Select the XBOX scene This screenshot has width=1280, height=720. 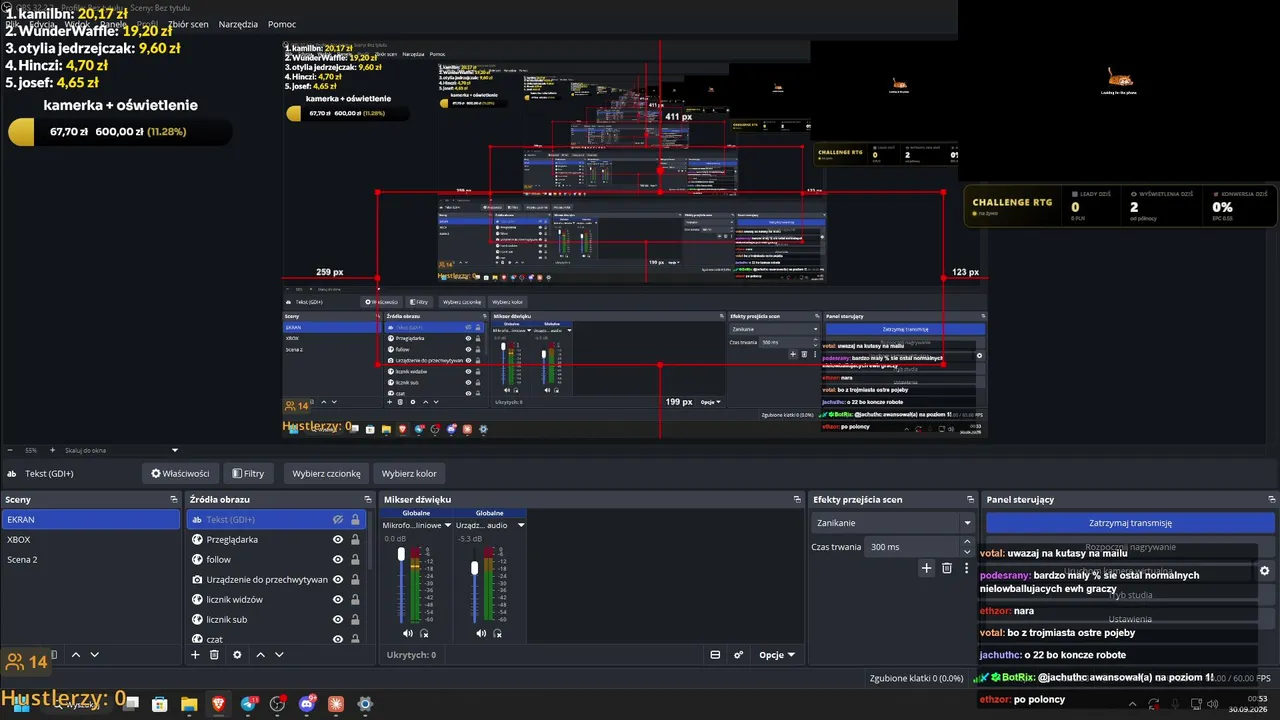pyautogui.click(x=91, y=539)
